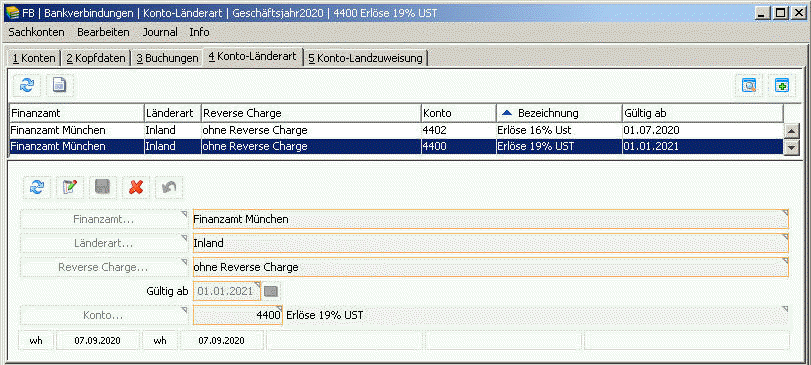
Task: Edit the selected record with the pencil icon
Action: pyautogui.click(x=70, y=188)
